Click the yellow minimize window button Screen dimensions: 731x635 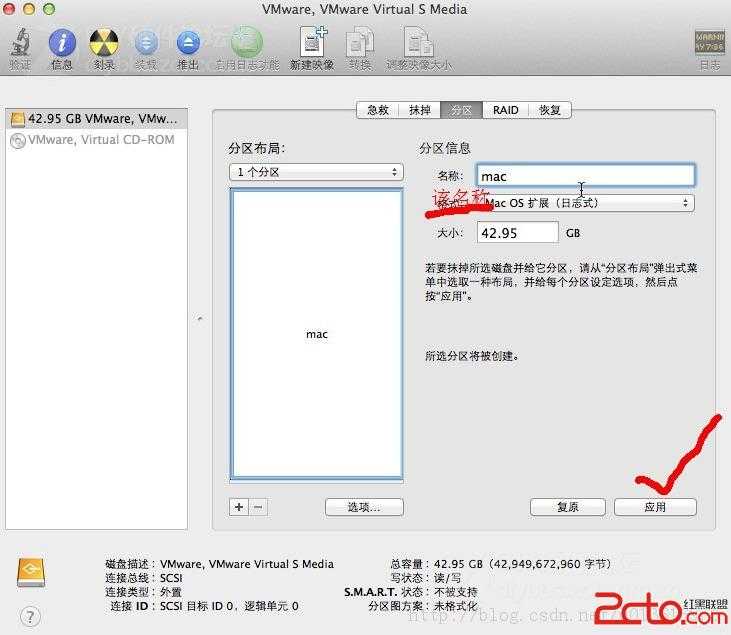point(29,8)
